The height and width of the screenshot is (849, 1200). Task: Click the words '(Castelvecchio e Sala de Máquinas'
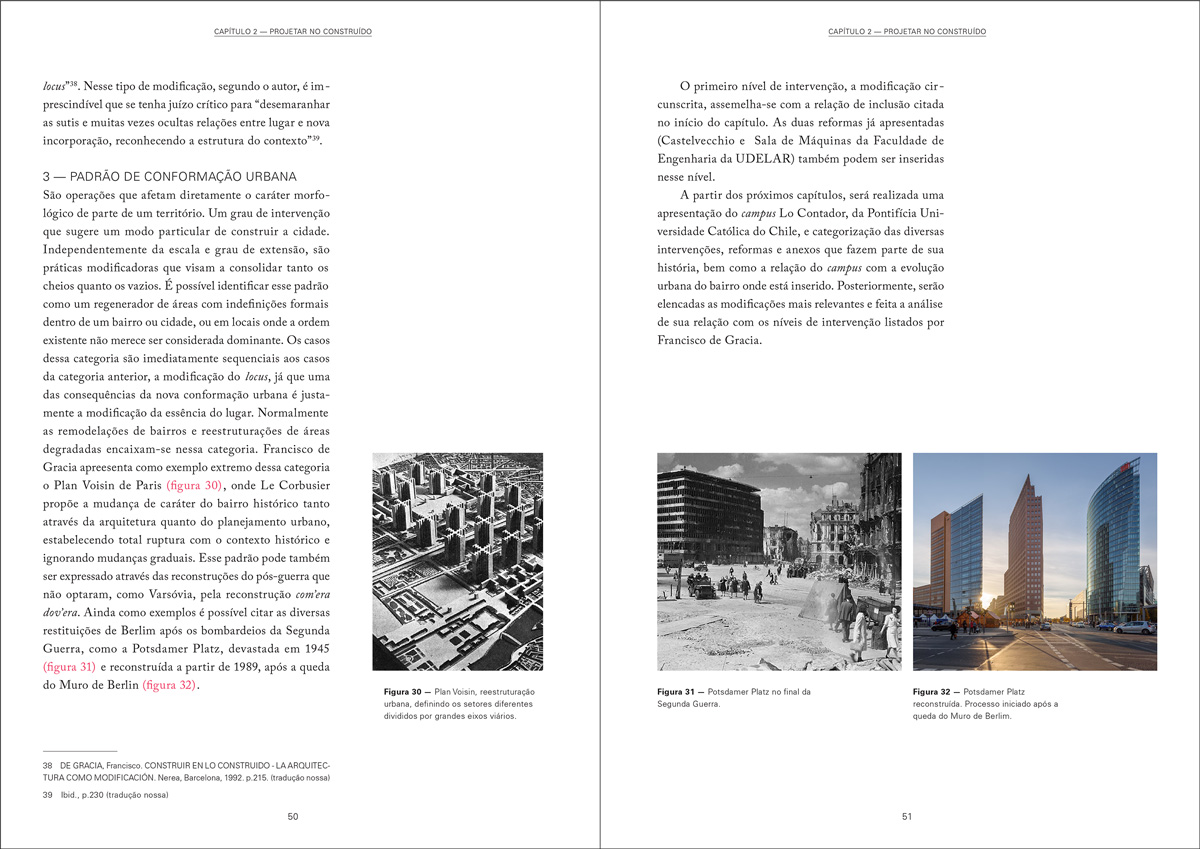coord(753,141)
